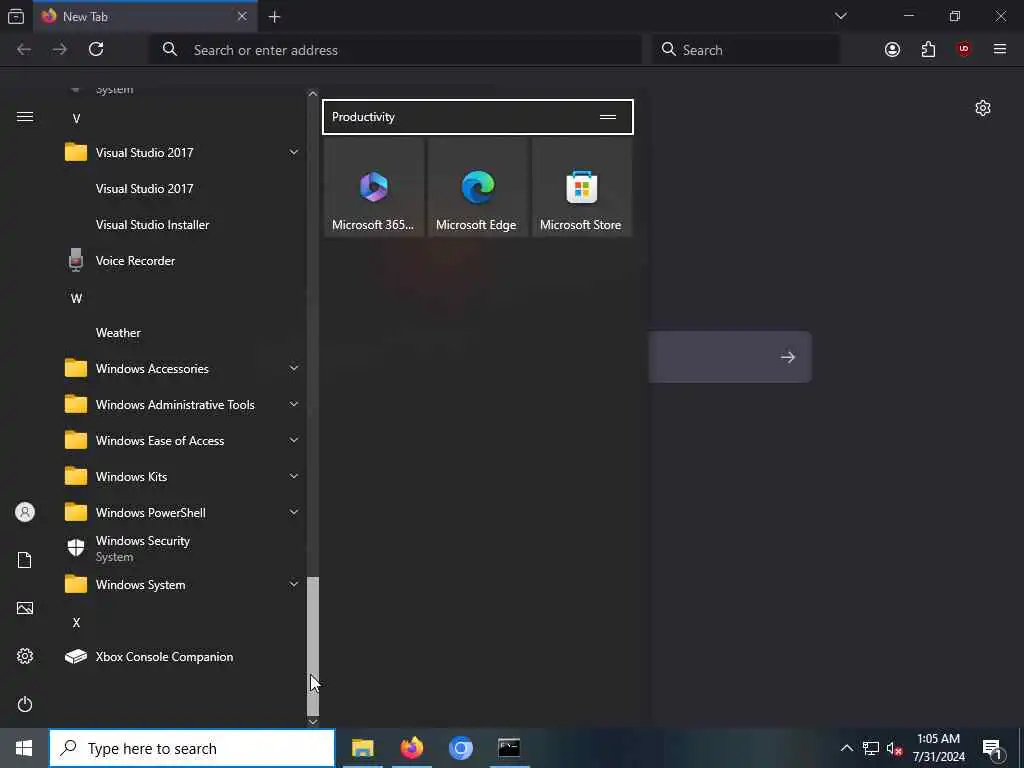Image resolution: width=1024 pixels, height=768 pixels.
Task: Launch Xbox Console Companion
Action: [182, 657]
